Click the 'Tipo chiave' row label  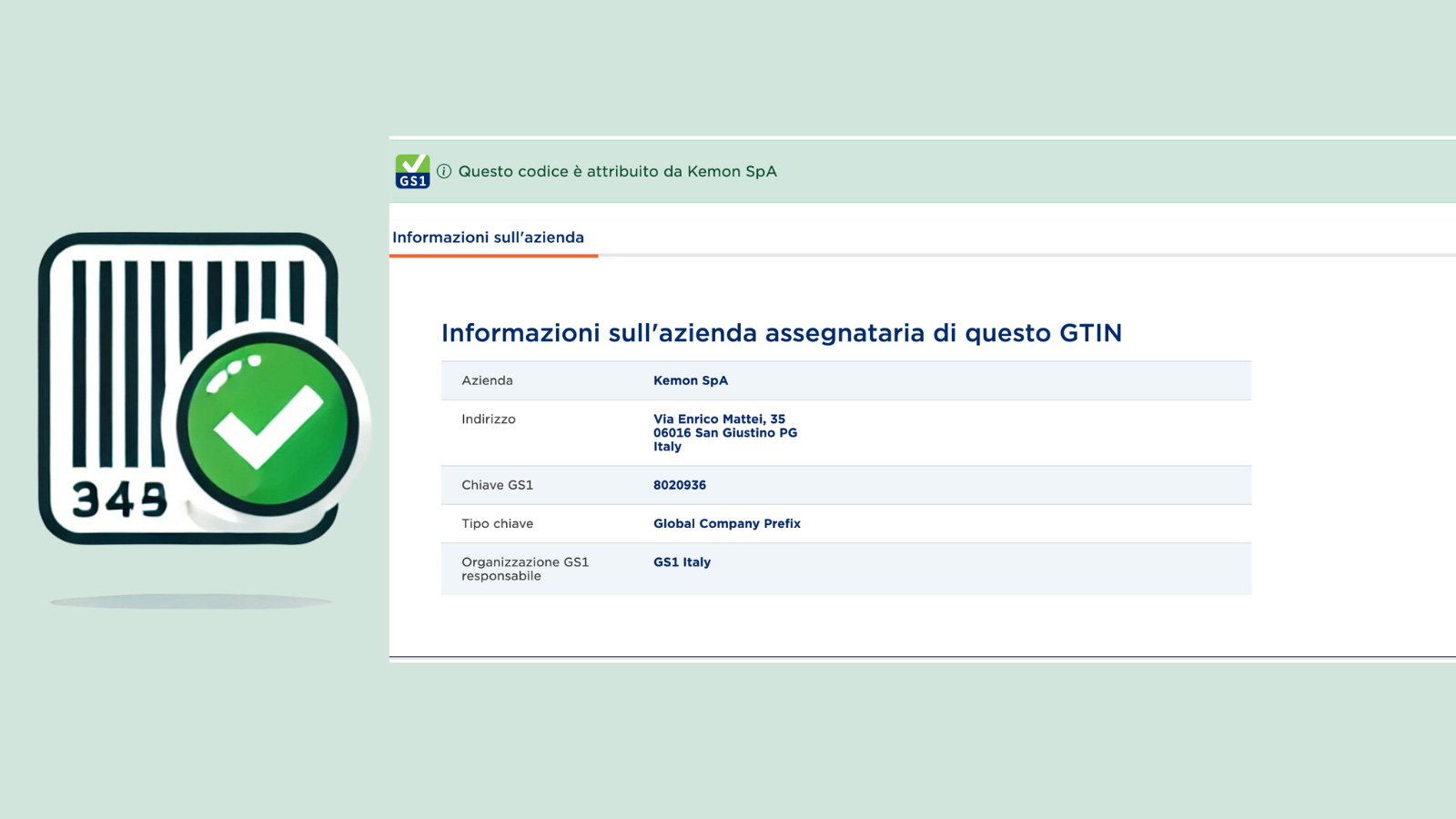click(x=497, y=524)
